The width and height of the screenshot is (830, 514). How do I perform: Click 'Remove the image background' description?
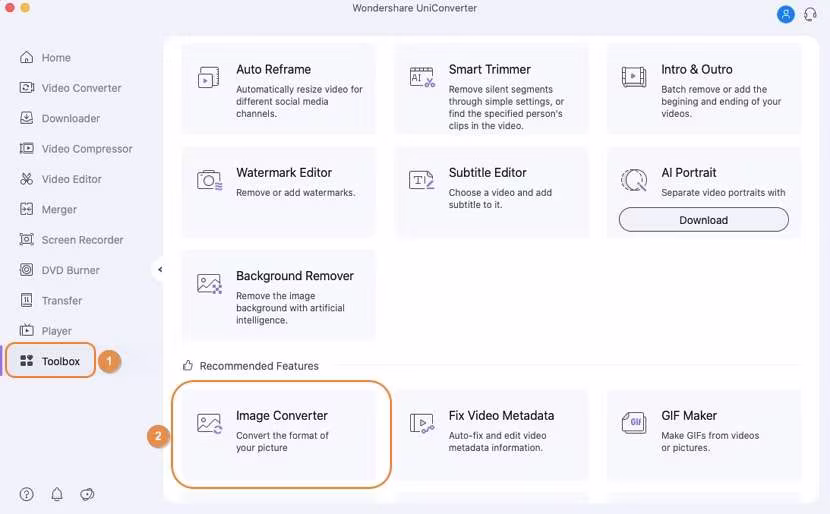click(x=290, y=308)
